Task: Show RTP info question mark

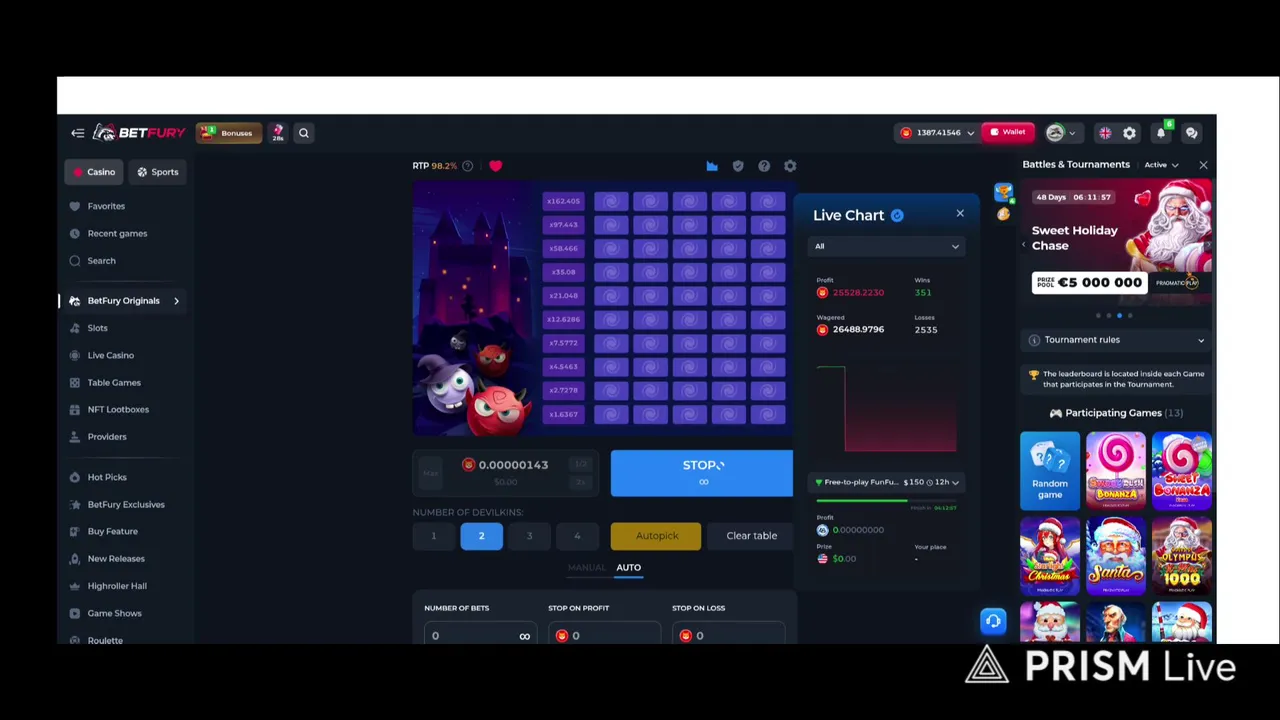Action: pyautogui.click(x=467, y=166)
